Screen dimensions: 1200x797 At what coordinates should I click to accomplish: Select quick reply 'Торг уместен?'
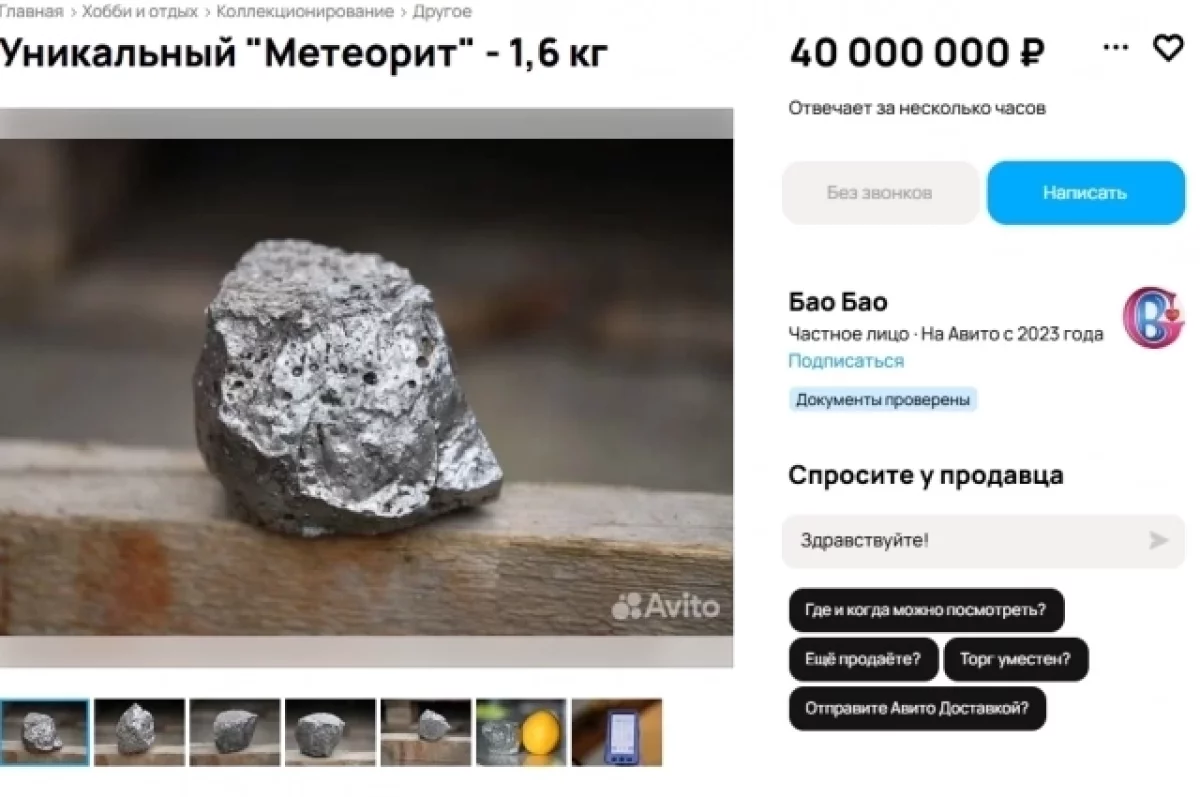1016,660
